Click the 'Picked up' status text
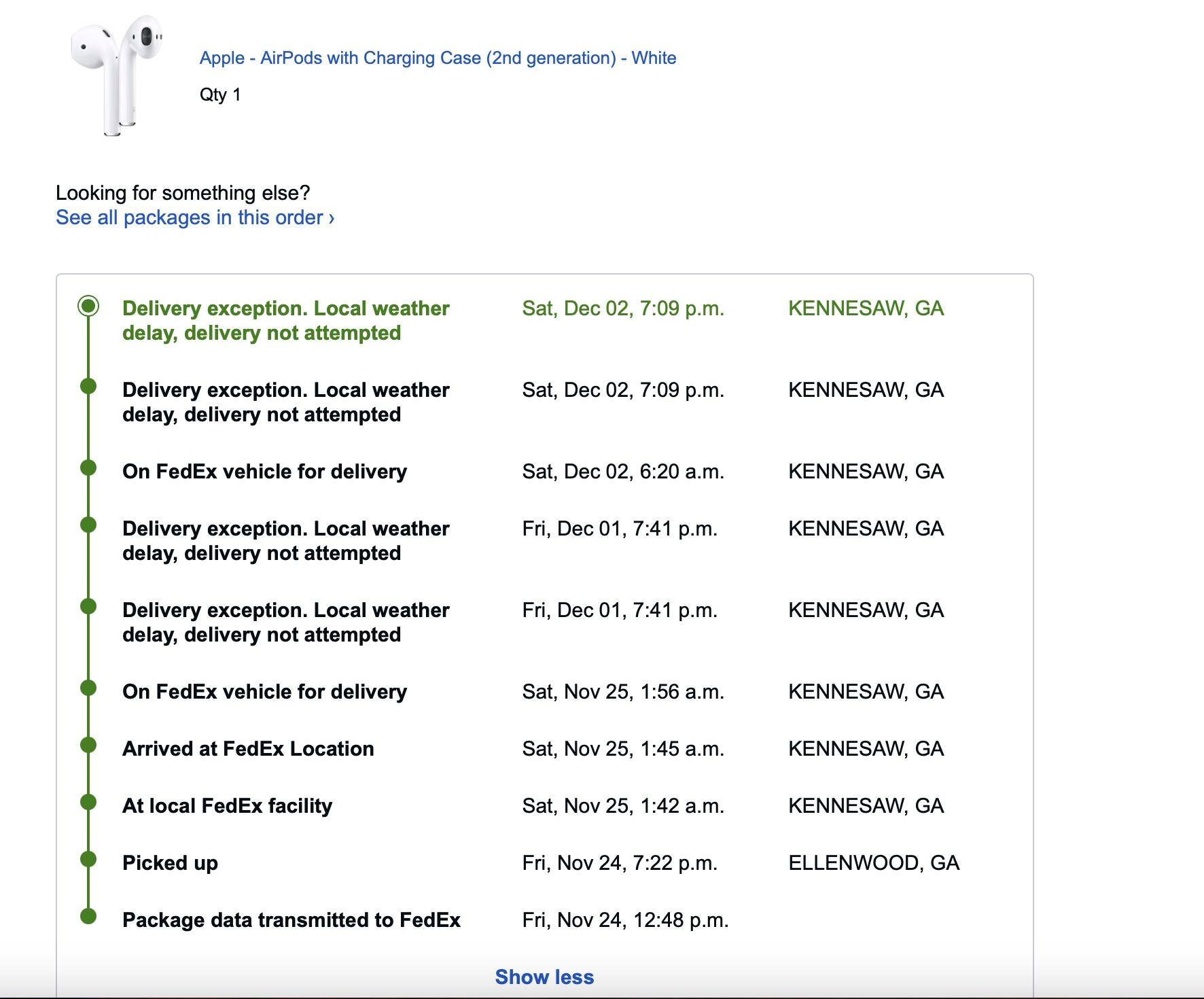Viewport: 1204px width, 999px height. 170,863
